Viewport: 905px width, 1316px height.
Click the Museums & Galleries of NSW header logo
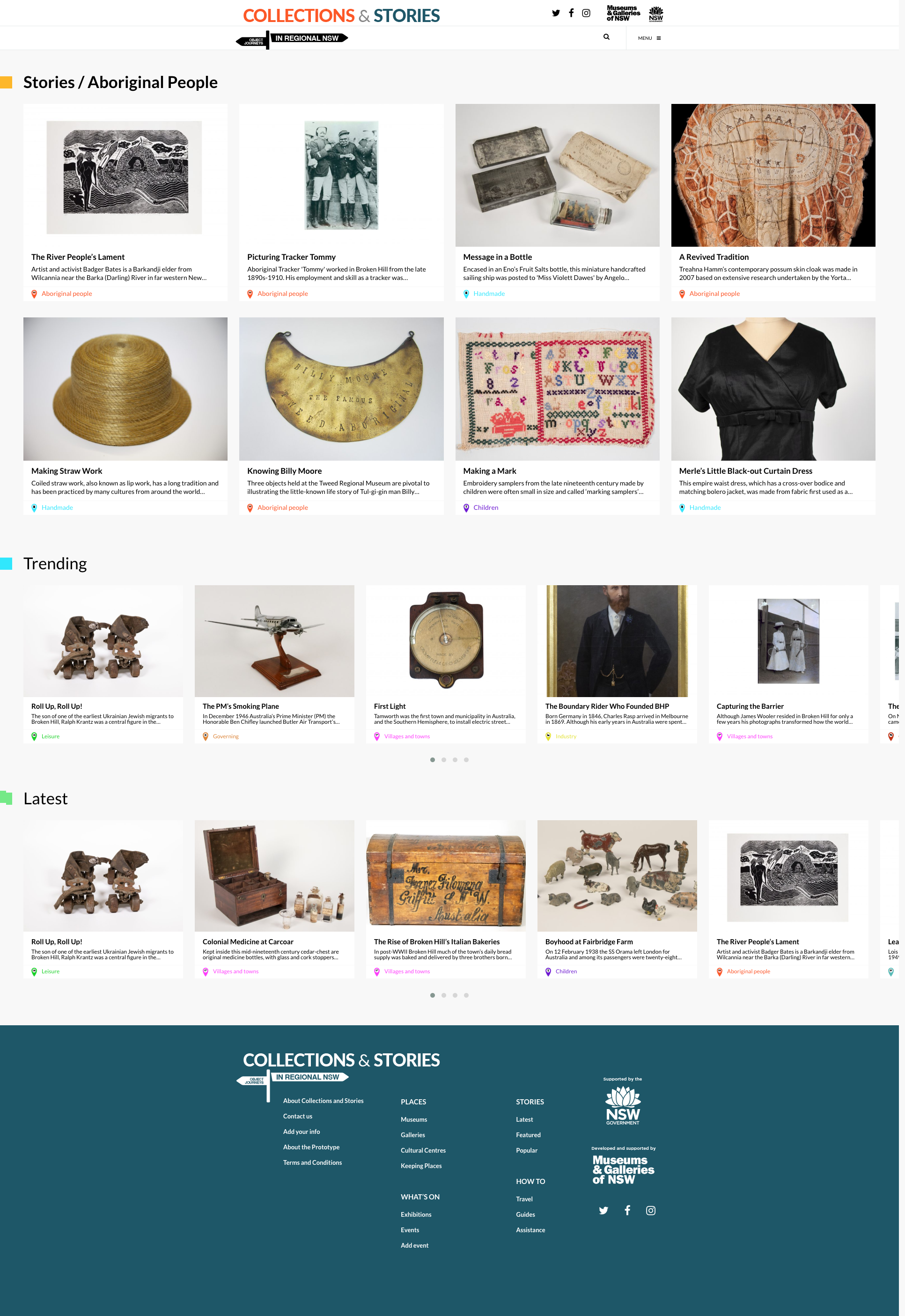click(x=623, y=14)
